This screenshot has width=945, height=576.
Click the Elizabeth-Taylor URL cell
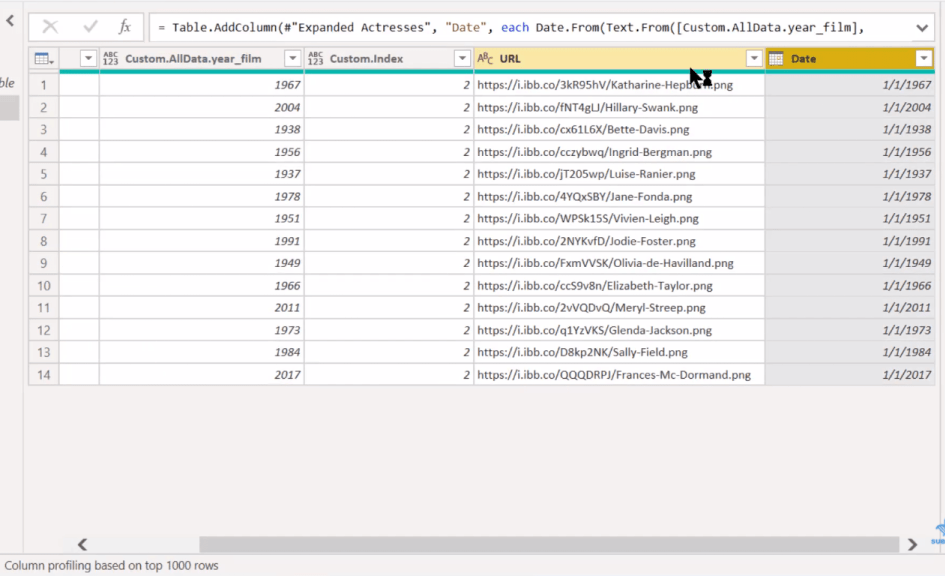pos(619,286)
